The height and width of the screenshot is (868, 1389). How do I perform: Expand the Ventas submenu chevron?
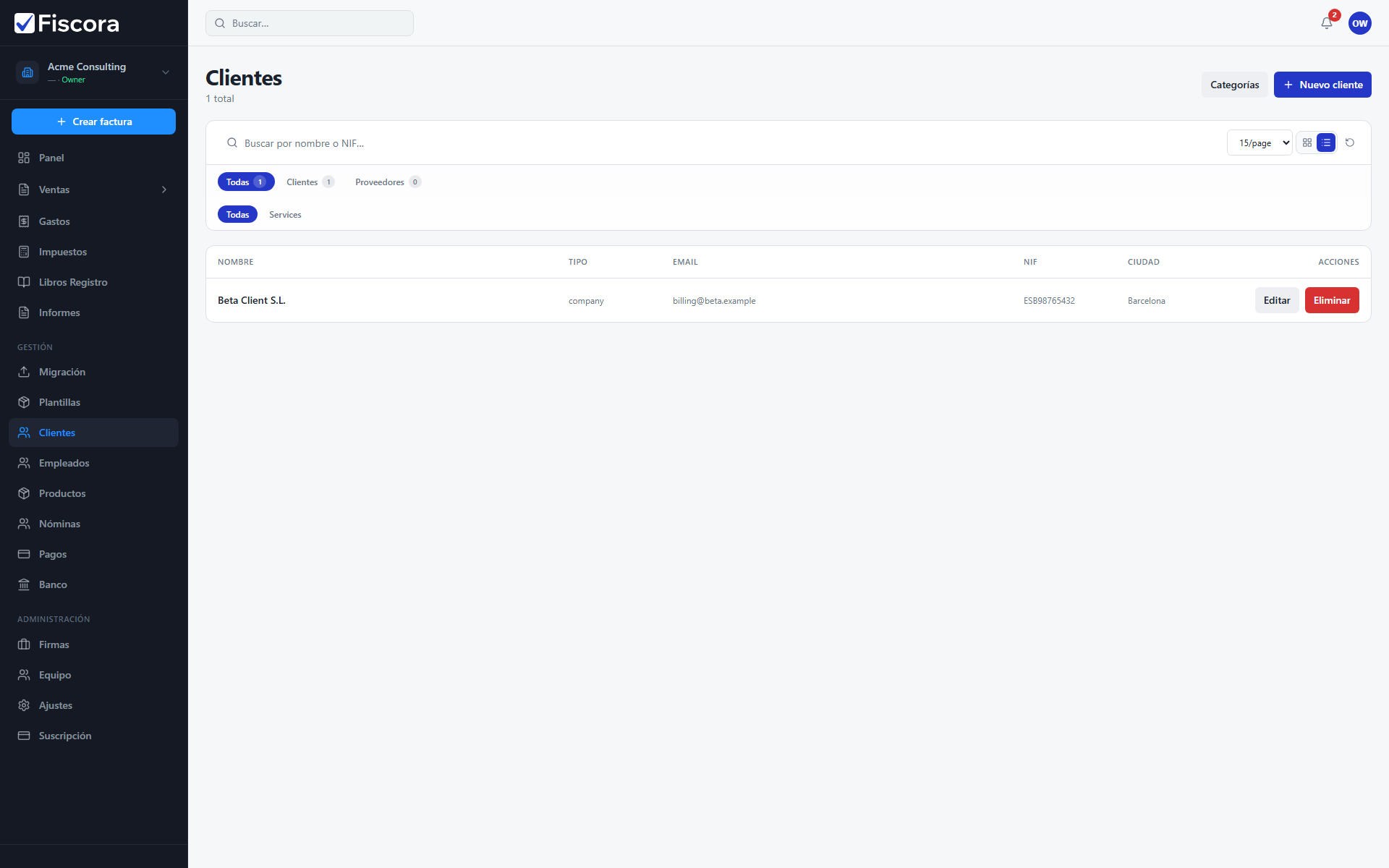pyautogui.click(x=164, y=190)
